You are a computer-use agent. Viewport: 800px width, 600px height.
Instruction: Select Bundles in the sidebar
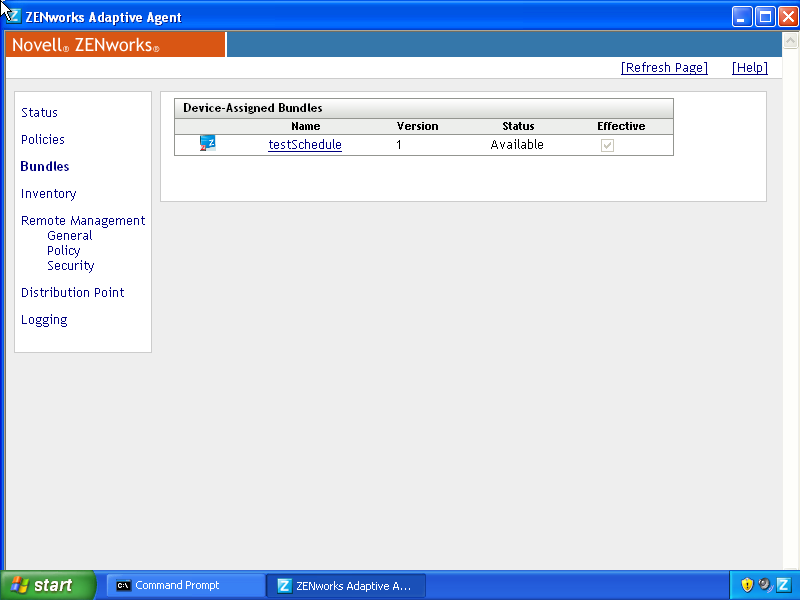coord(45,166)
